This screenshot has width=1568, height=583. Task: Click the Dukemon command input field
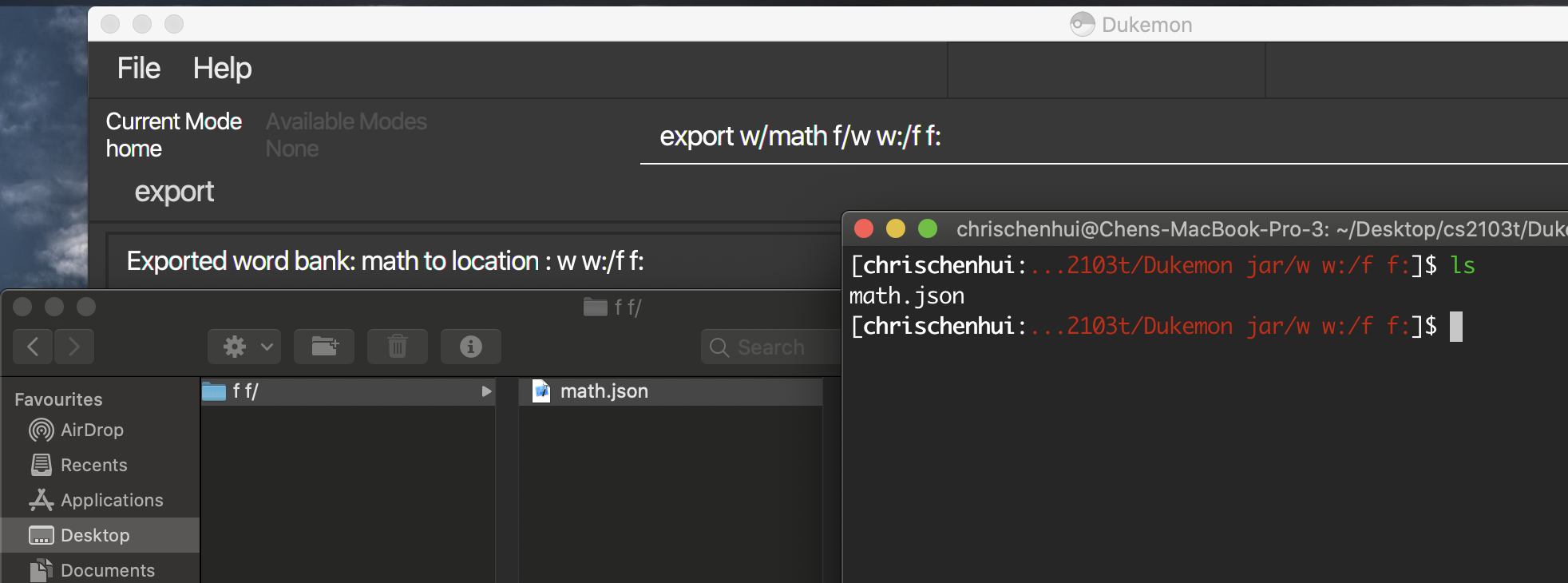(1103, 137)
